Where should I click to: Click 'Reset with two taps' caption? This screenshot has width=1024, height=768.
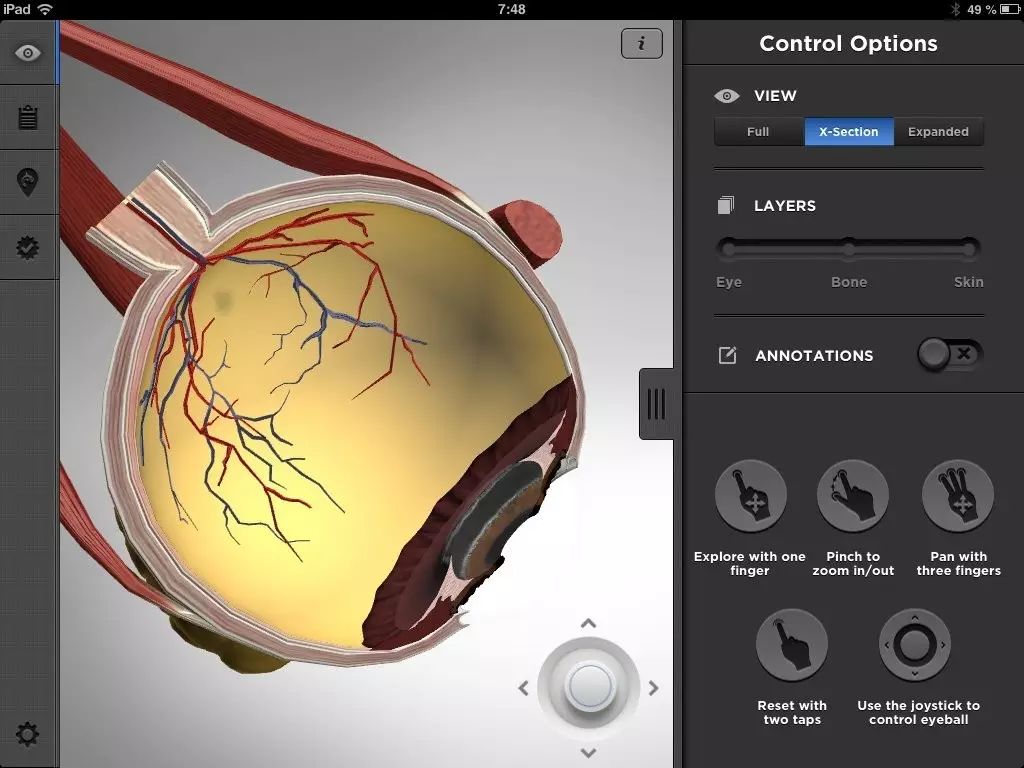tap(792, 712)
